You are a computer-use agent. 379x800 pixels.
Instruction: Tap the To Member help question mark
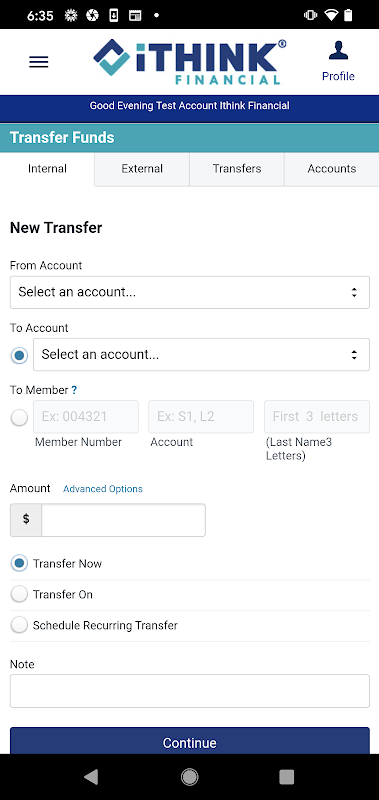tap(74, 390)
